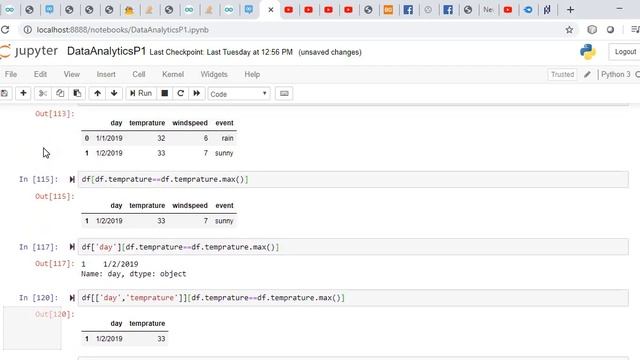Click 'sunny' event cell in Out[115] table

(x=224, y=221)
